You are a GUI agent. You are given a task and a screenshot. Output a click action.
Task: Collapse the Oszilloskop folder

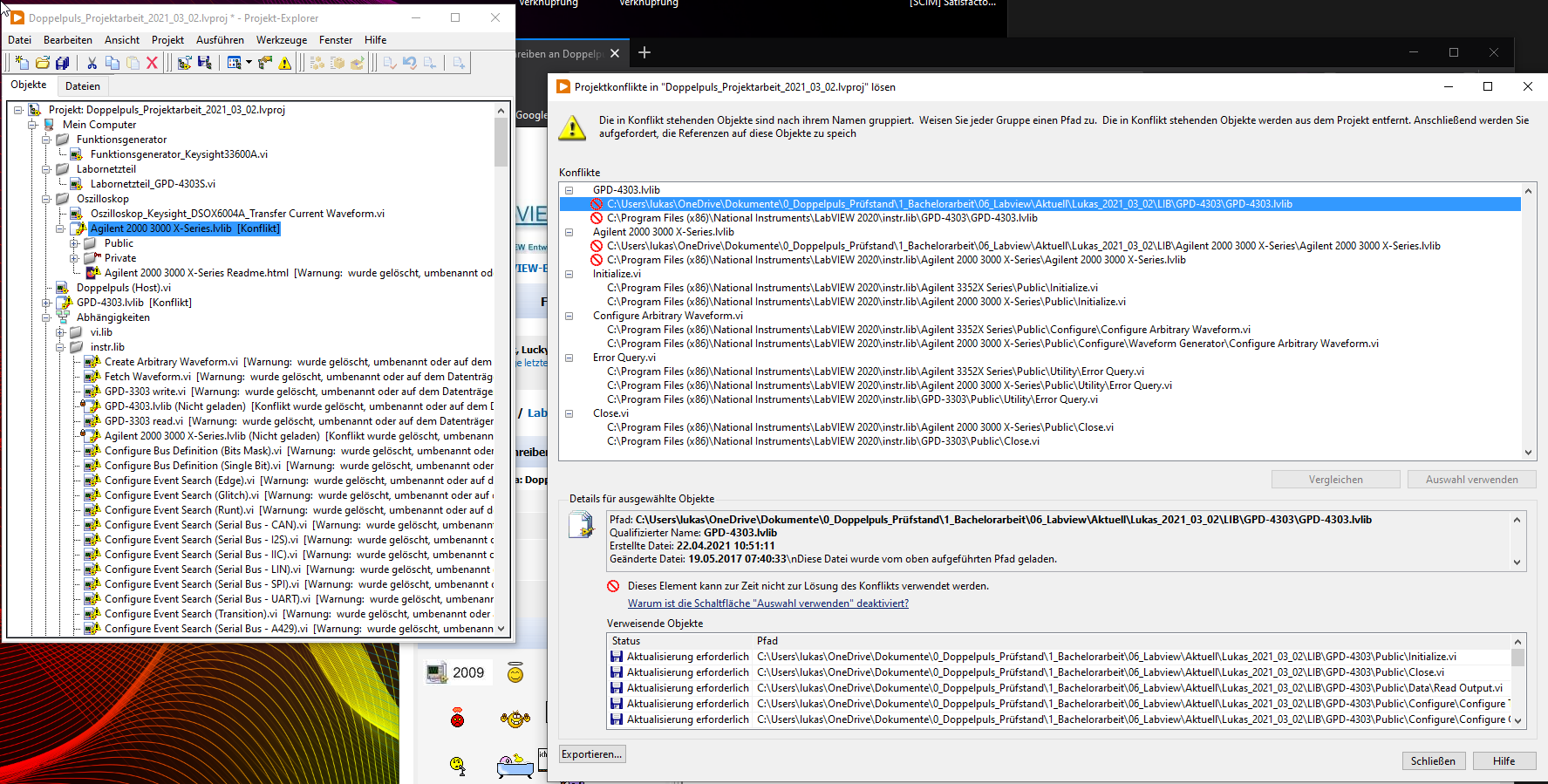(46, 199)
